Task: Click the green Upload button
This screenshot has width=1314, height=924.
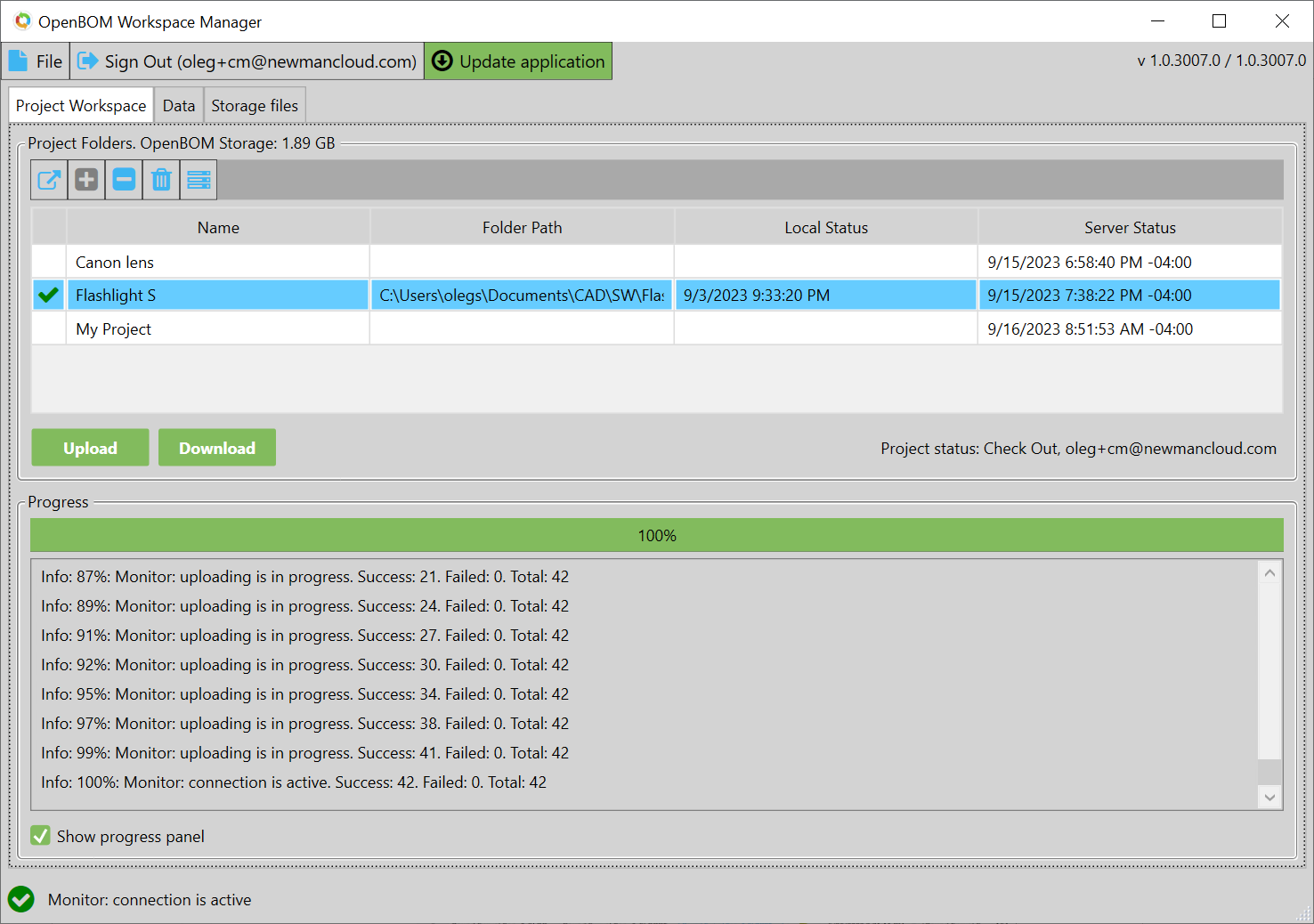Action: point(90,448)
